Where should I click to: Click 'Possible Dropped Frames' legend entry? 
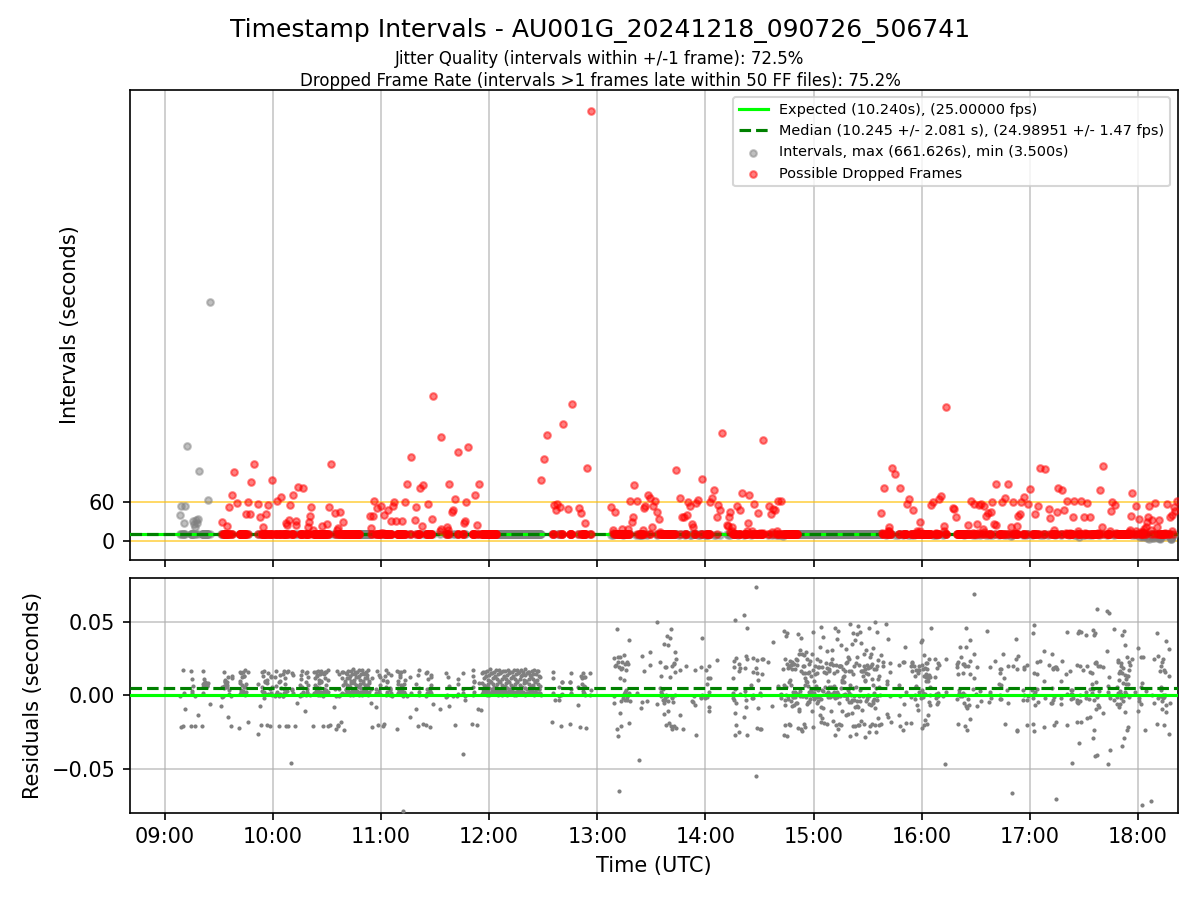pos(870,173)
